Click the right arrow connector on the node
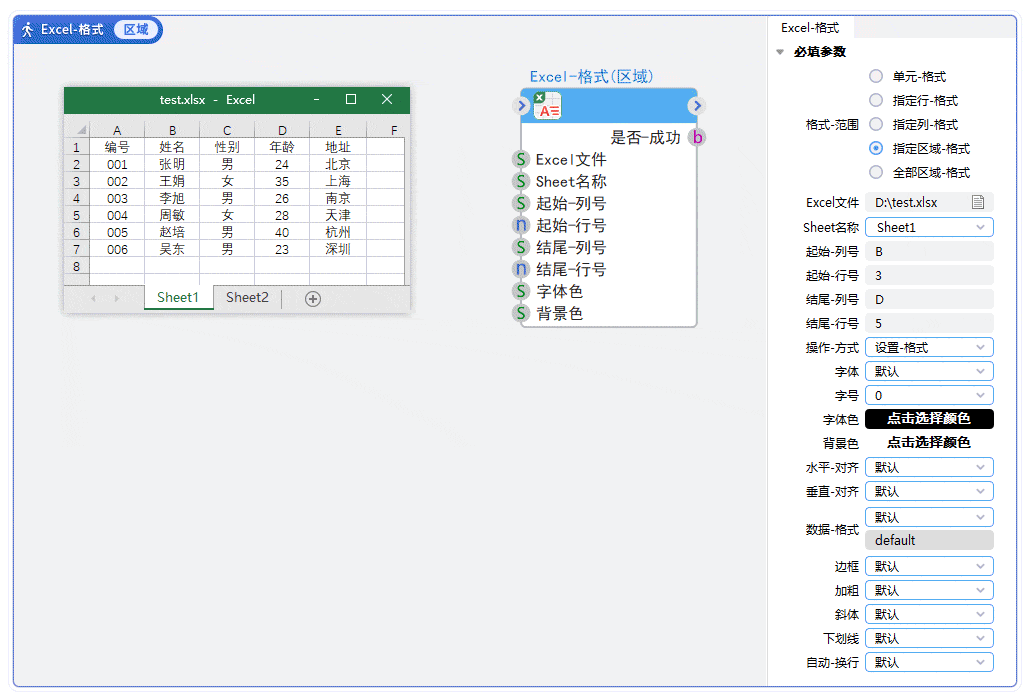Image resolution: width=1032 pixels, height=700 pixels. coord(696,104)
